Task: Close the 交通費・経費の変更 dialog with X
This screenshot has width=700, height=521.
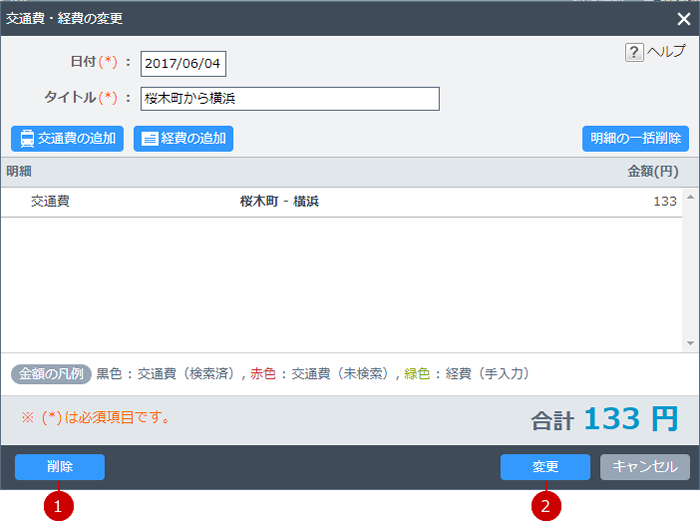Action: (x=683, y=18)
